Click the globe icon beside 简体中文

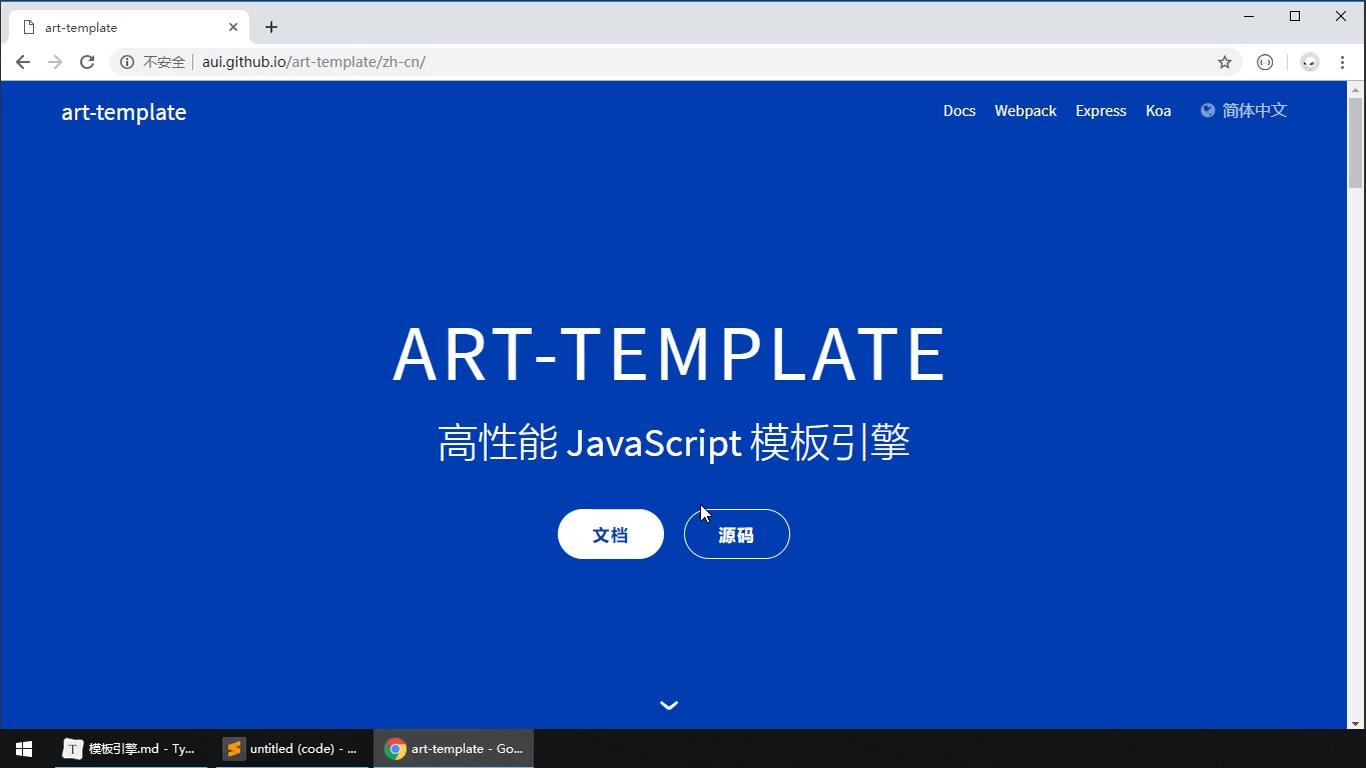tap(1208, 111)
